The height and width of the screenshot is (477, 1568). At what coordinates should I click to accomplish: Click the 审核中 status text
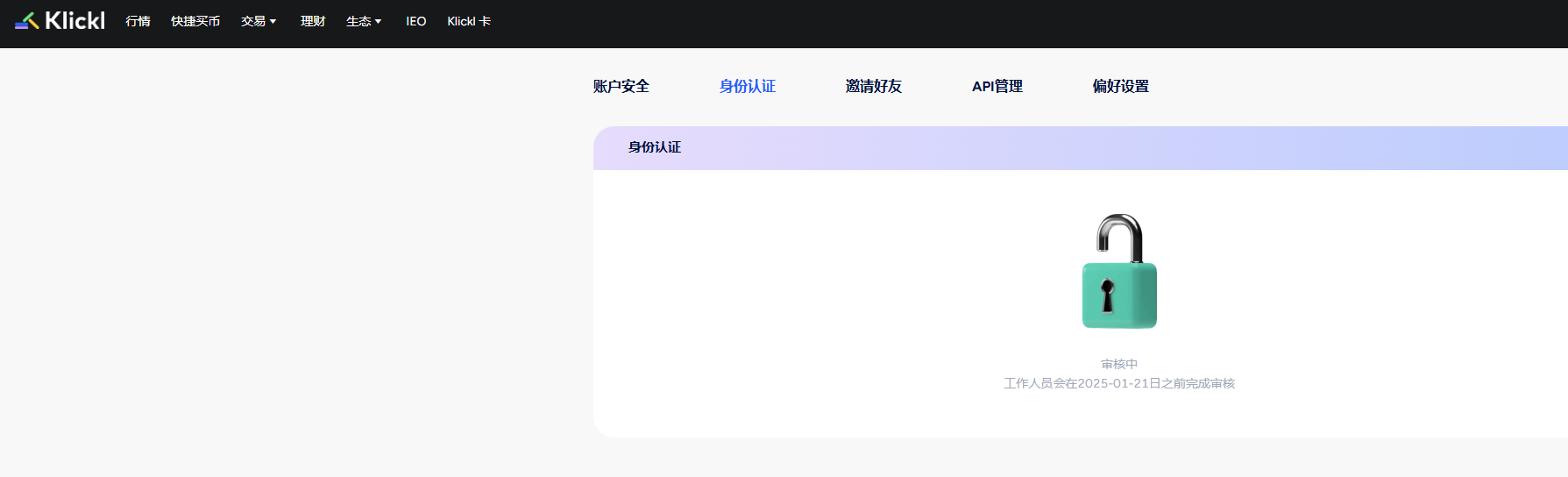click(1119, 364)
